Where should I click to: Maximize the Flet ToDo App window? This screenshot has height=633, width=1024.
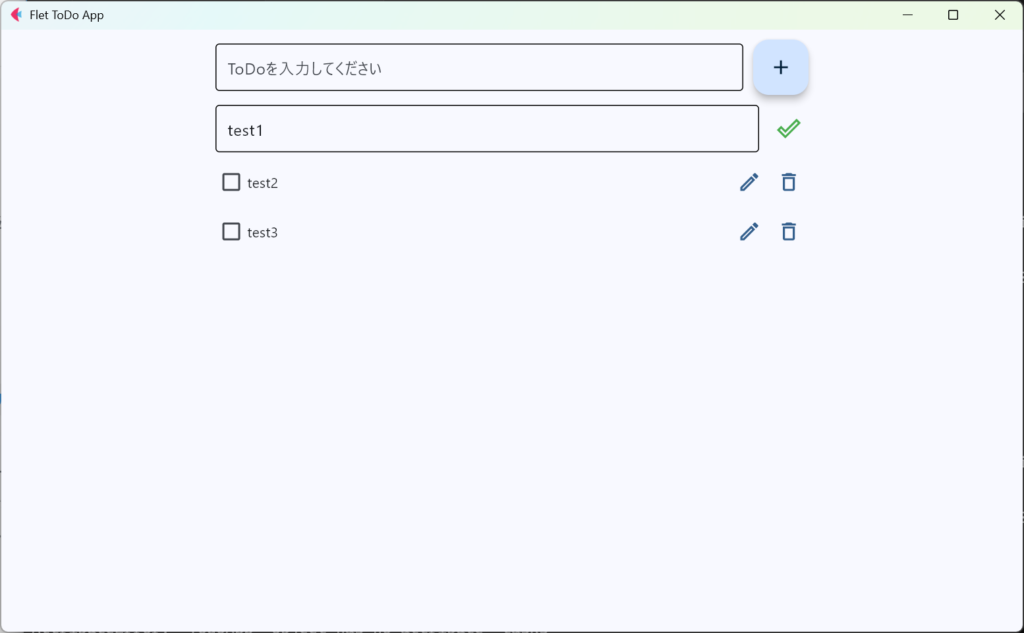pos(953,14)
